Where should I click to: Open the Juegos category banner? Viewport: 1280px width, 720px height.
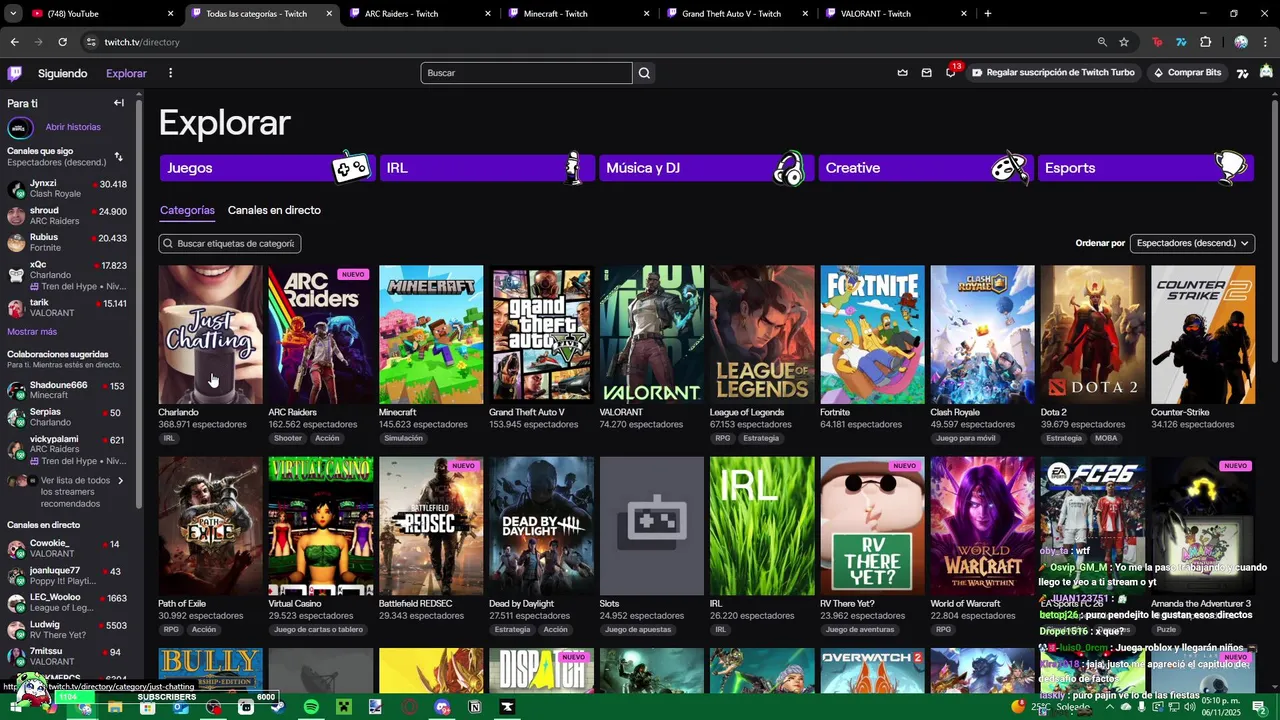tap(266, 168)
